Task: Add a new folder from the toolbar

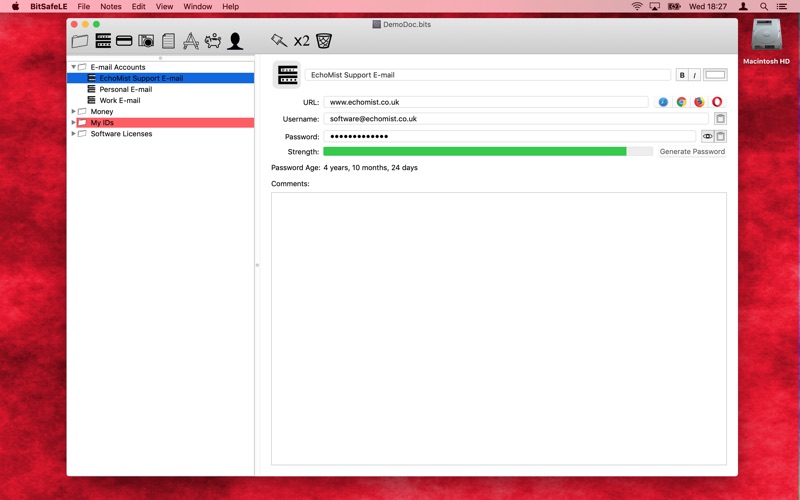Action: pyautogui.click(x=80, y=41)
